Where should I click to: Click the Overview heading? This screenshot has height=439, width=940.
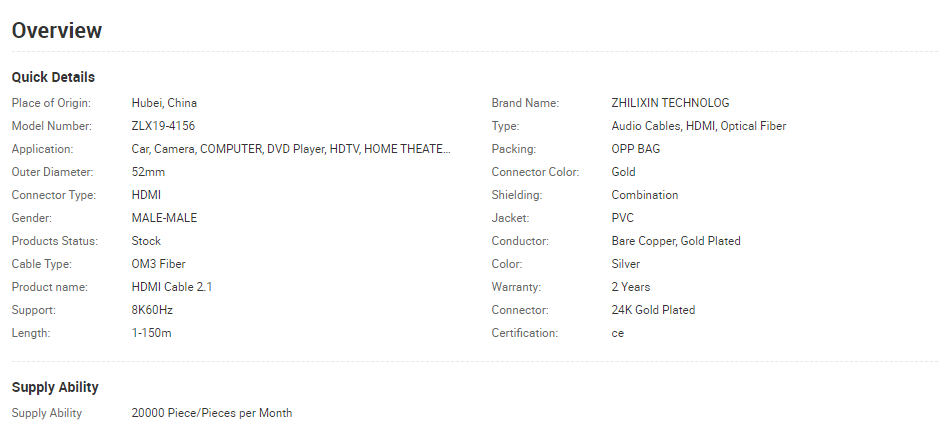57,30
